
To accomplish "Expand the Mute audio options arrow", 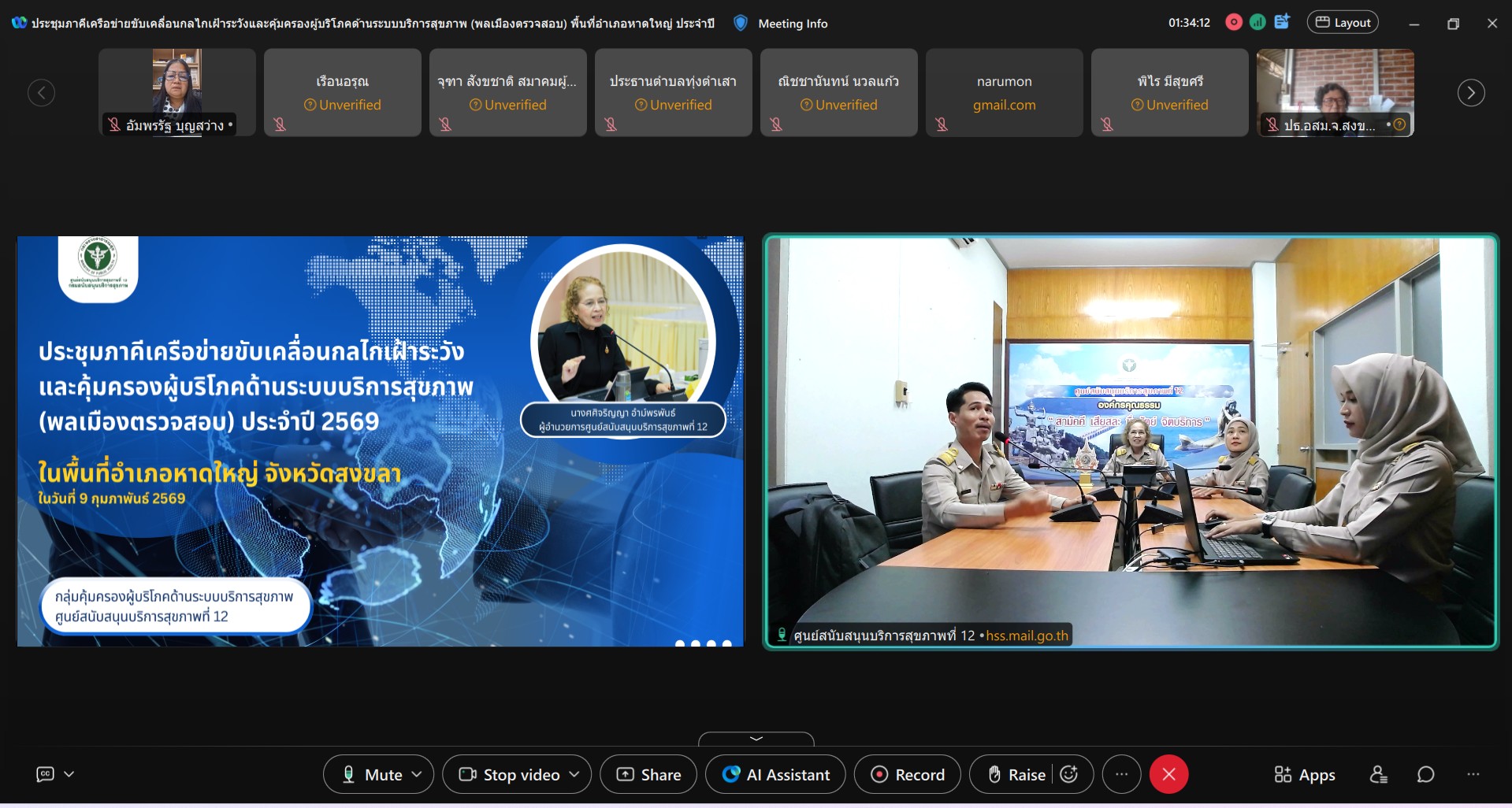I will click(x=417, y=775).
